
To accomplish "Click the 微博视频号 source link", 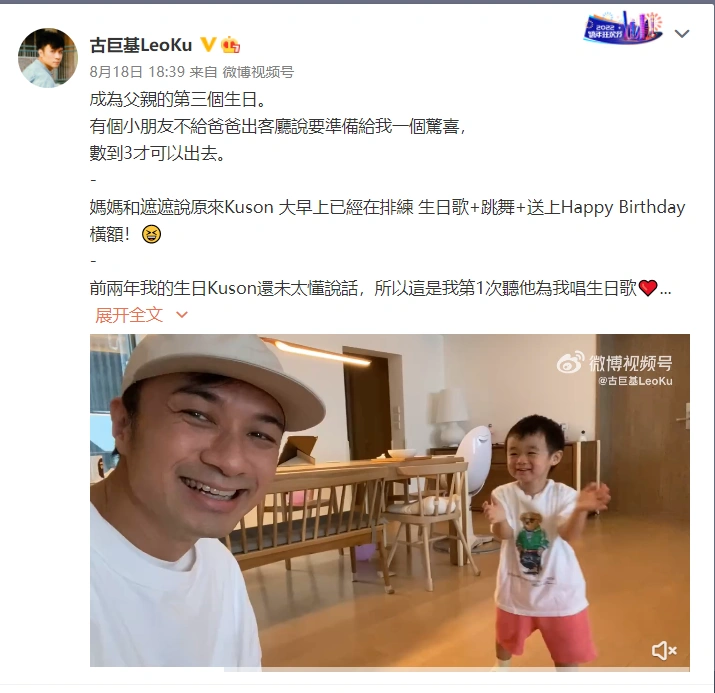I will [258, 72].
